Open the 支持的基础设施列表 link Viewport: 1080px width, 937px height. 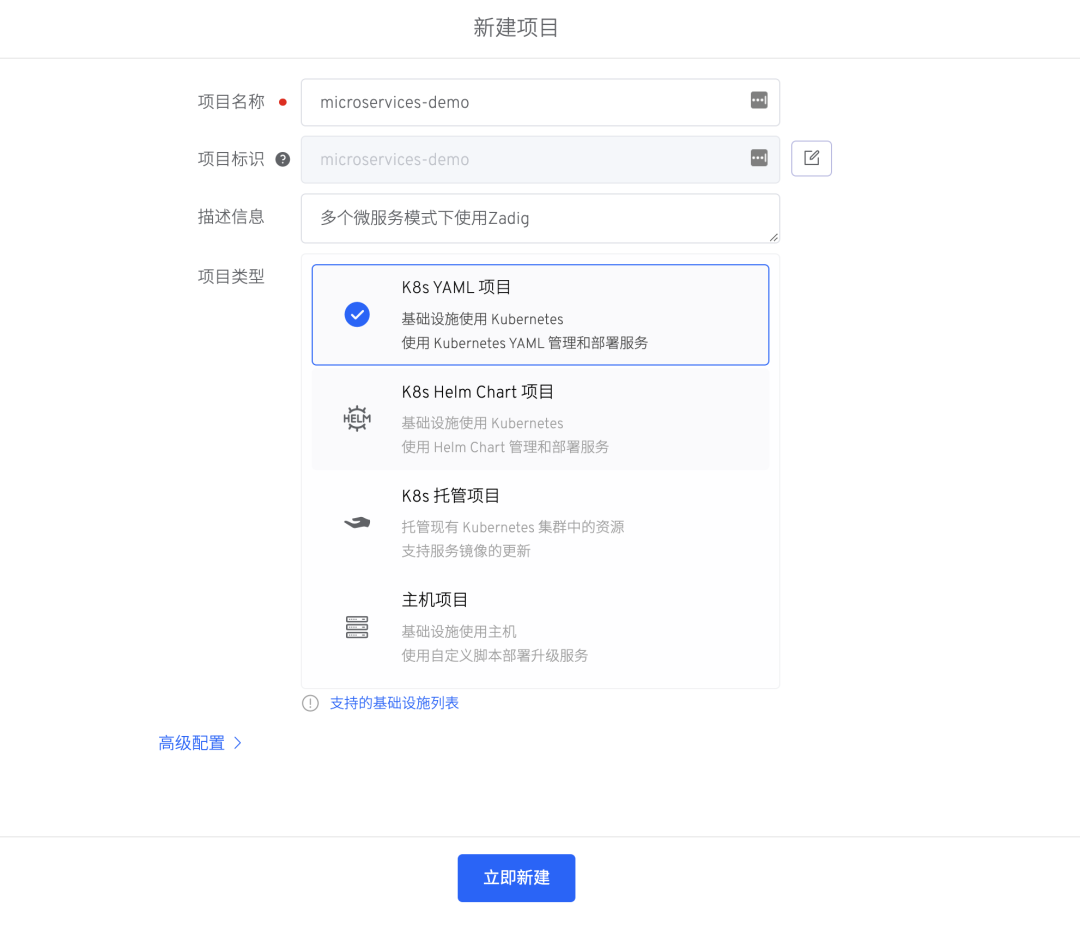click(394, 703)
